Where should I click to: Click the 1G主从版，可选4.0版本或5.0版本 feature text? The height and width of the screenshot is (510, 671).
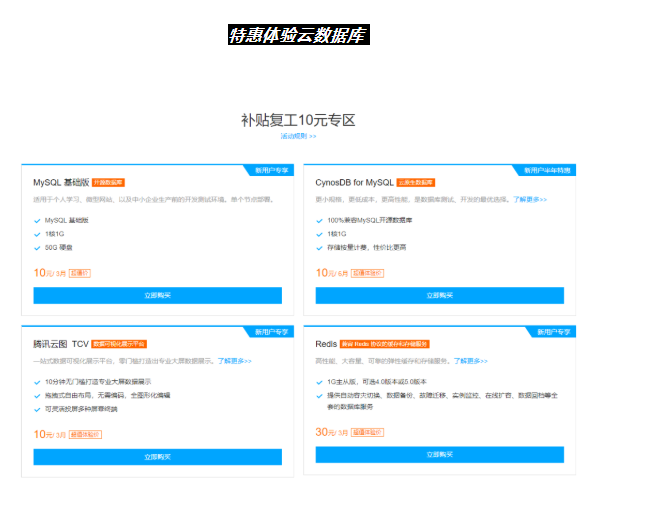coord(377,382)
